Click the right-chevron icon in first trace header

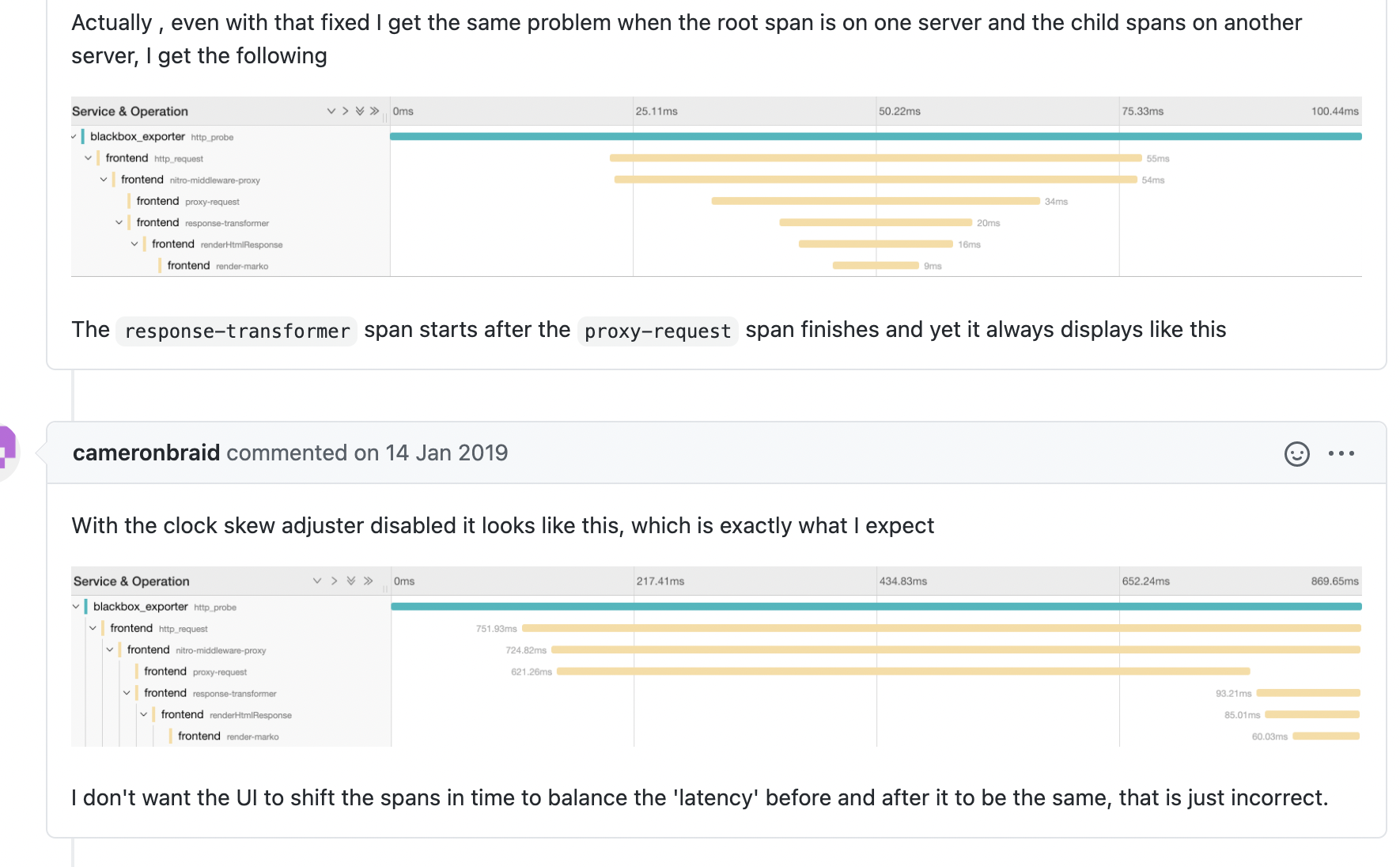pyautogui.click(x=346, y=111)
